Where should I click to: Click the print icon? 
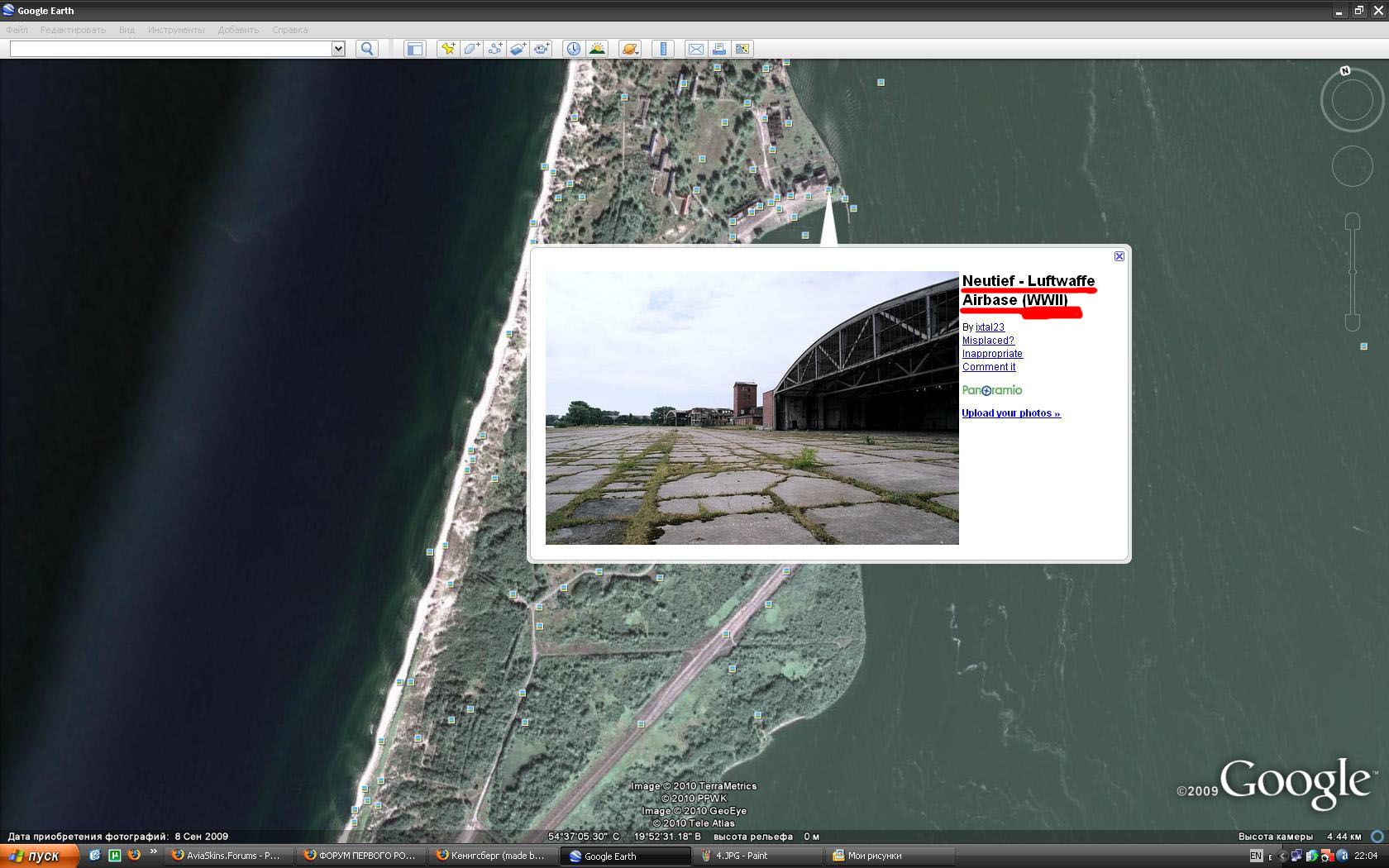(x=719, y=49)
